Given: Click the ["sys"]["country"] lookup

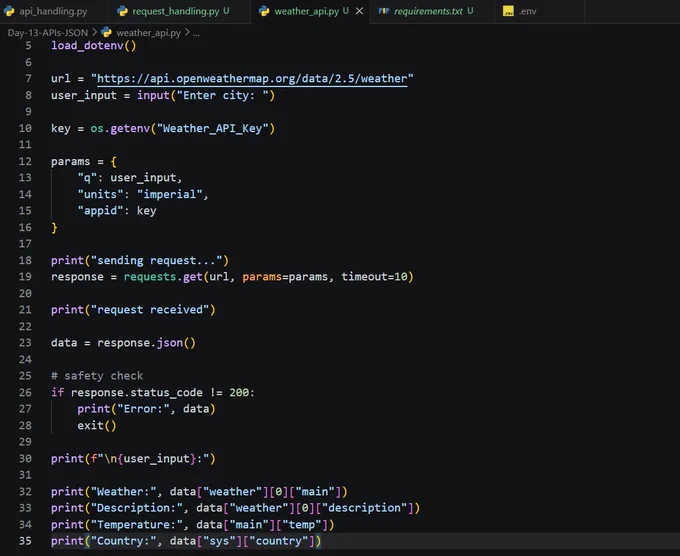Looking at the screenshot, I should click(x=255, y=541).
